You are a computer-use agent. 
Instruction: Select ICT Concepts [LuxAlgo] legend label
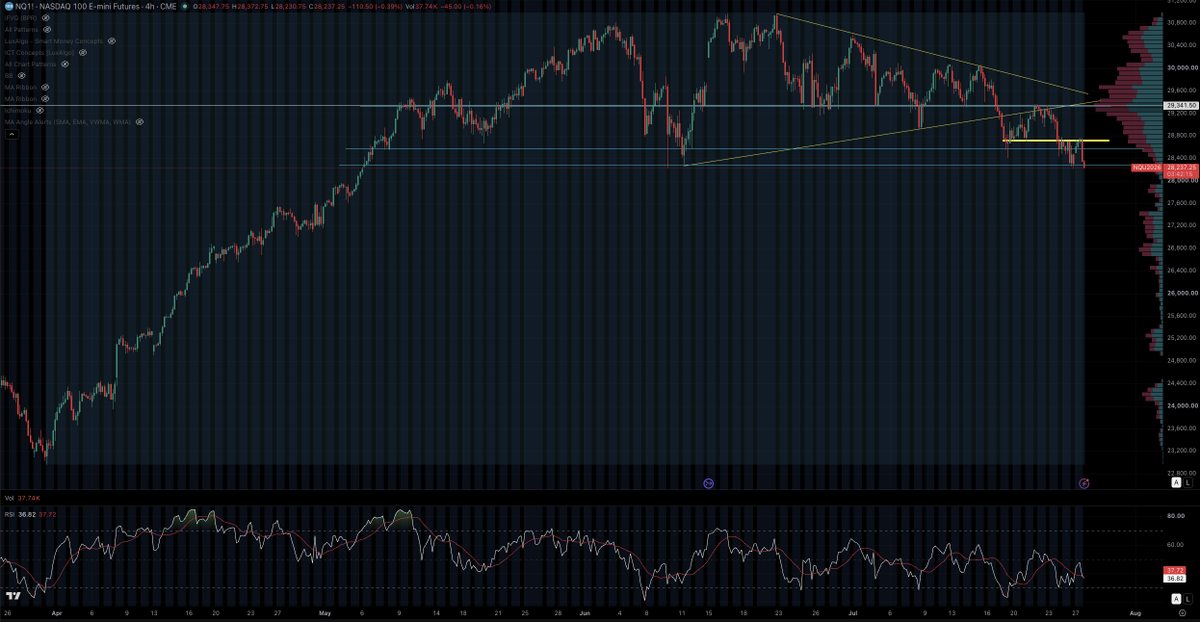click(38, 52)
